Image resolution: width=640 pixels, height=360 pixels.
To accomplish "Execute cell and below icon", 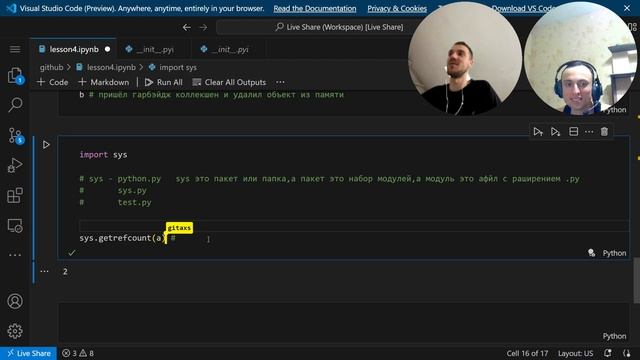I will (555, 132).
